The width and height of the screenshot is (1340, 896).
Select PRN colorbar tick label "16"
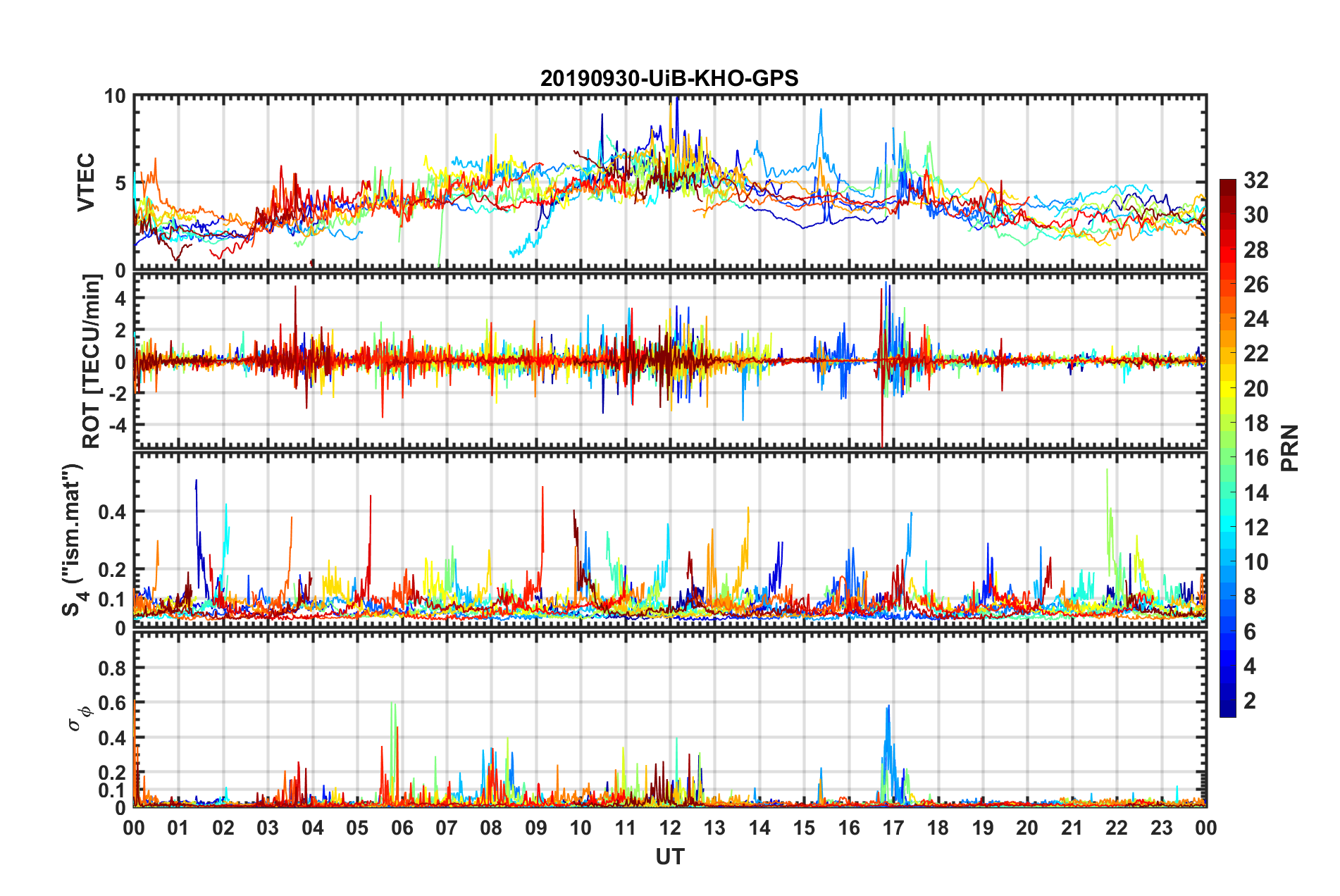pos(1255,458)
